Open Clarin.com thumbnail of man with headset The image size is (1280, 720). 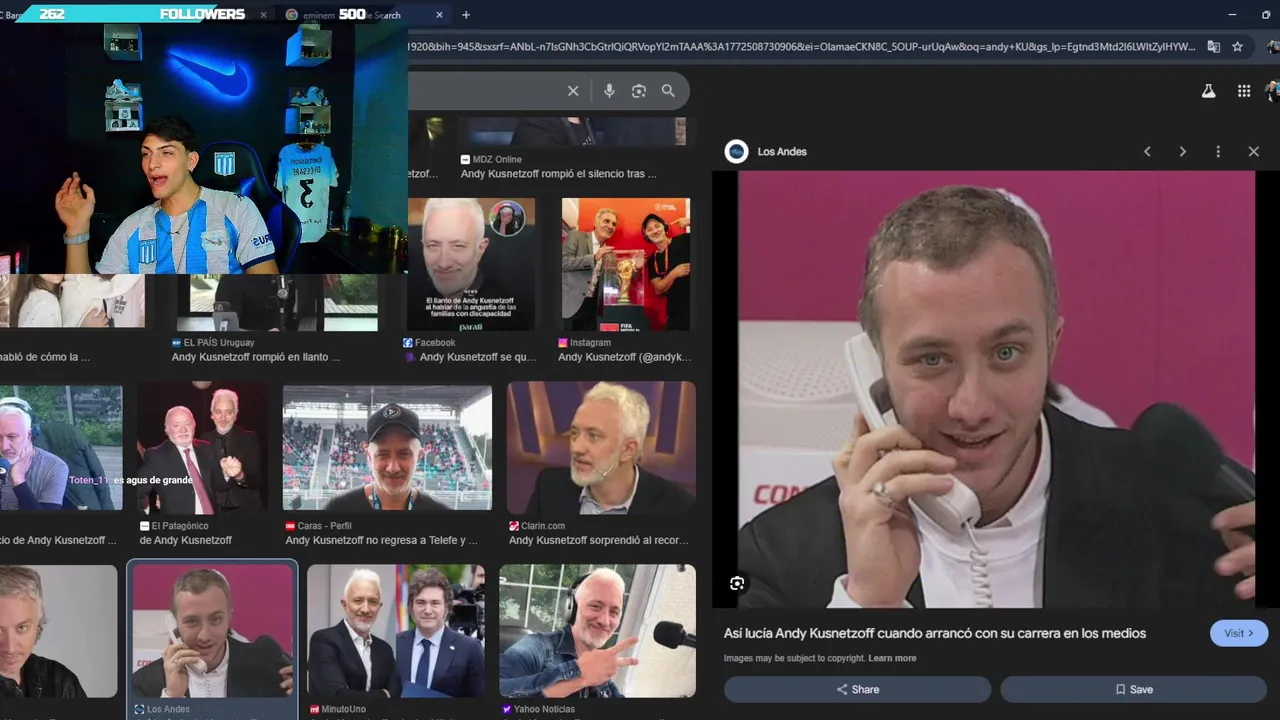[601, 447]
